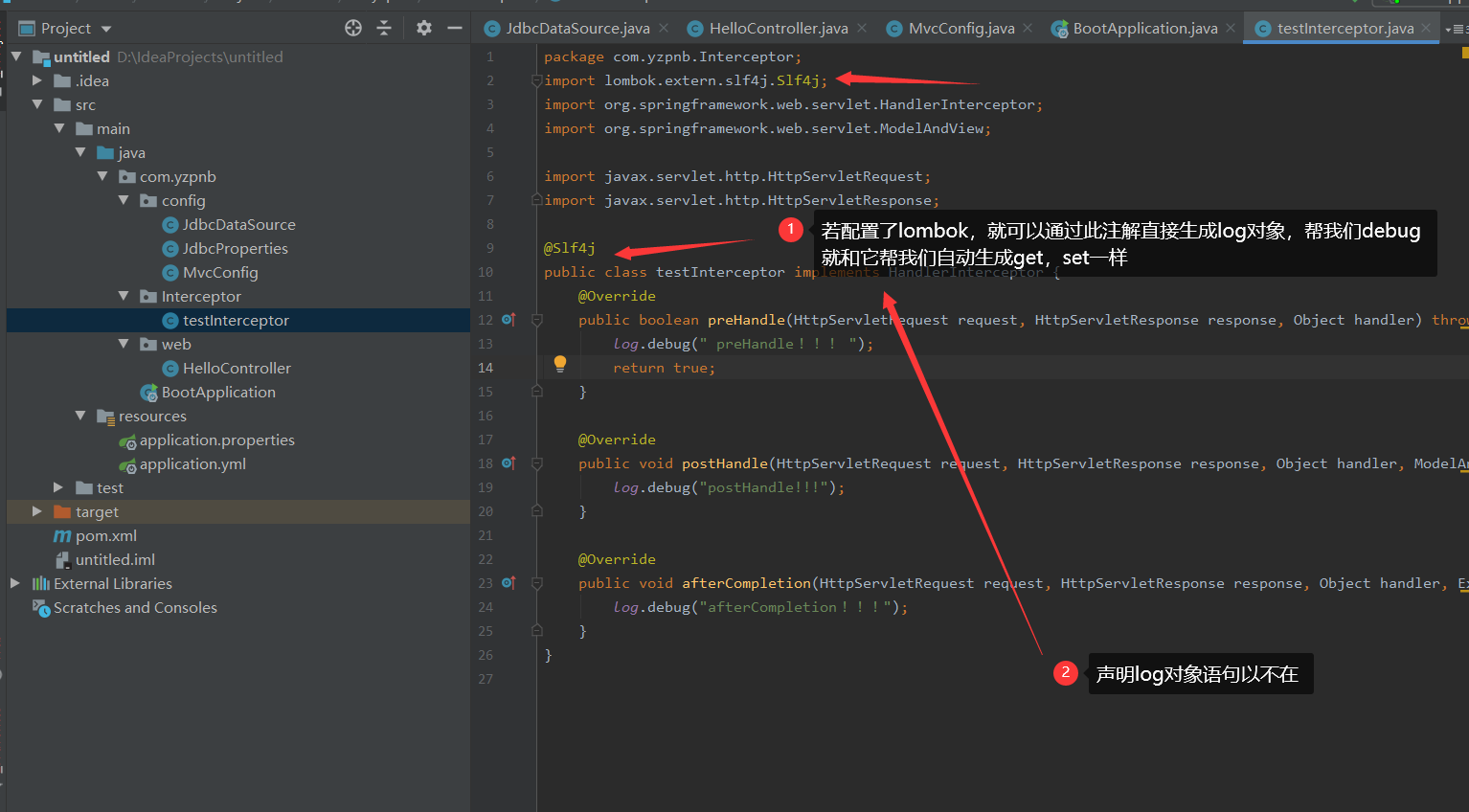Expand the test folder
The width and height of the screenshot is (1469, 812).
(x=59, y=487)
